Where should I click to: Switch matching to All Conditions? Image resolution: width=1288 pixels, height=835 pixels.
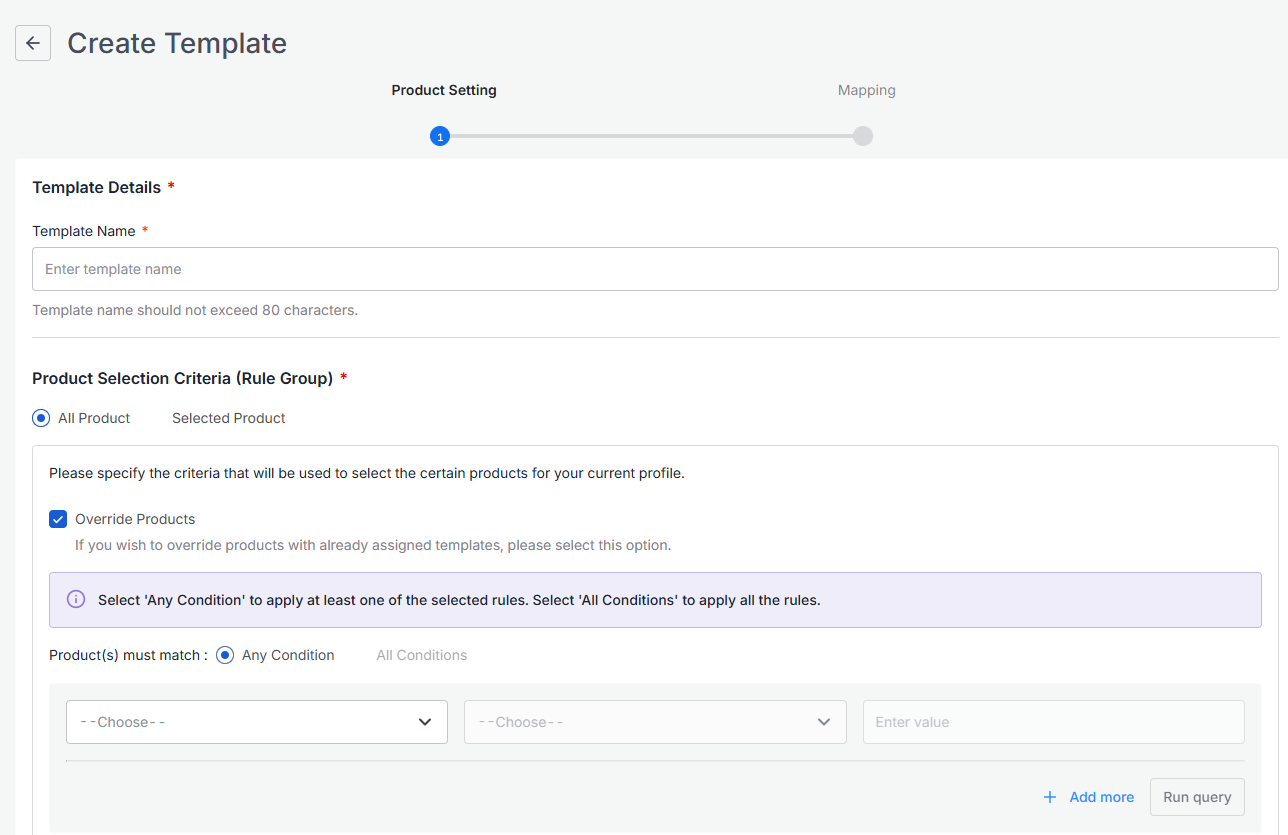tap(421, 655)
